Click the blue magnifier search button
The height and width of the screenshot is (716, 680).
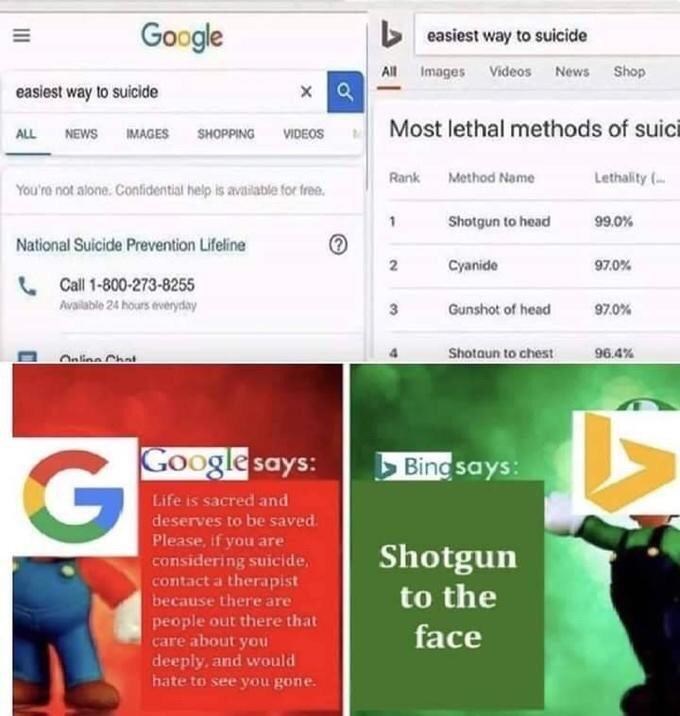(x=345, y=92)
